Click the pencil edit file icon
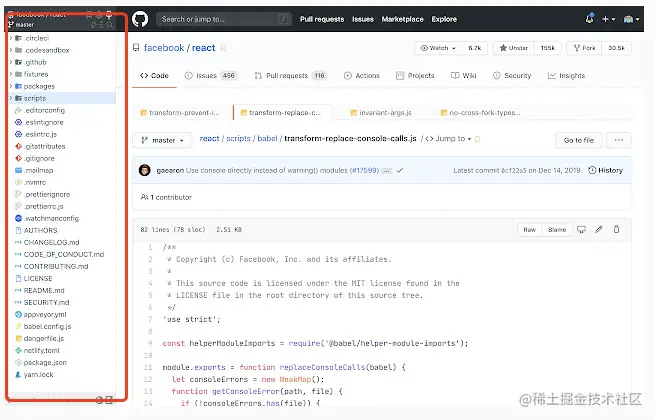Image resolution: width=655 pixels, height=420 pixels. (599, 229)
